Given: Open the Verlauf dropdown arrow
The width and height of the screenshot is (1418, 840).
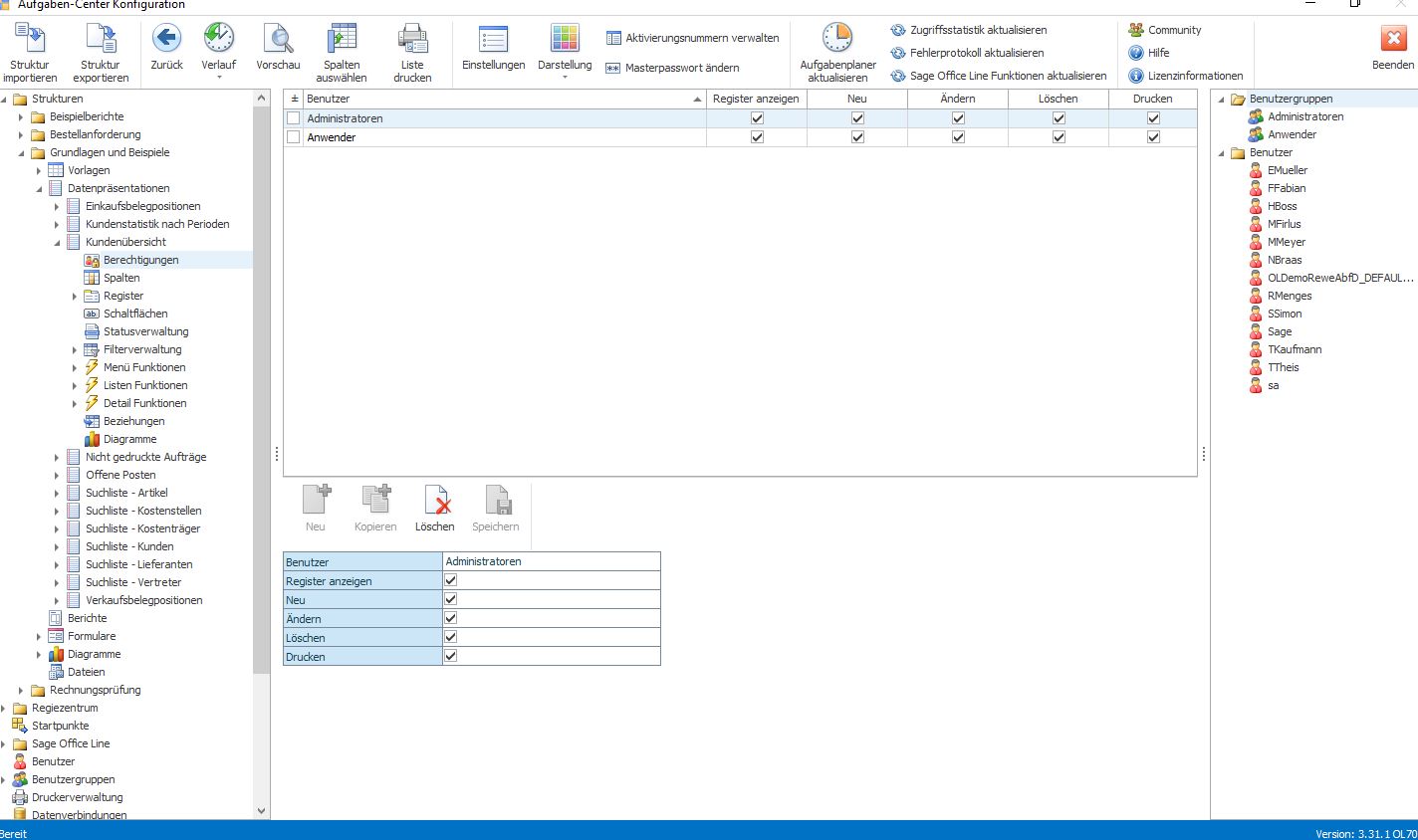Looking at the screenshot, I should (x=219, y=78).
